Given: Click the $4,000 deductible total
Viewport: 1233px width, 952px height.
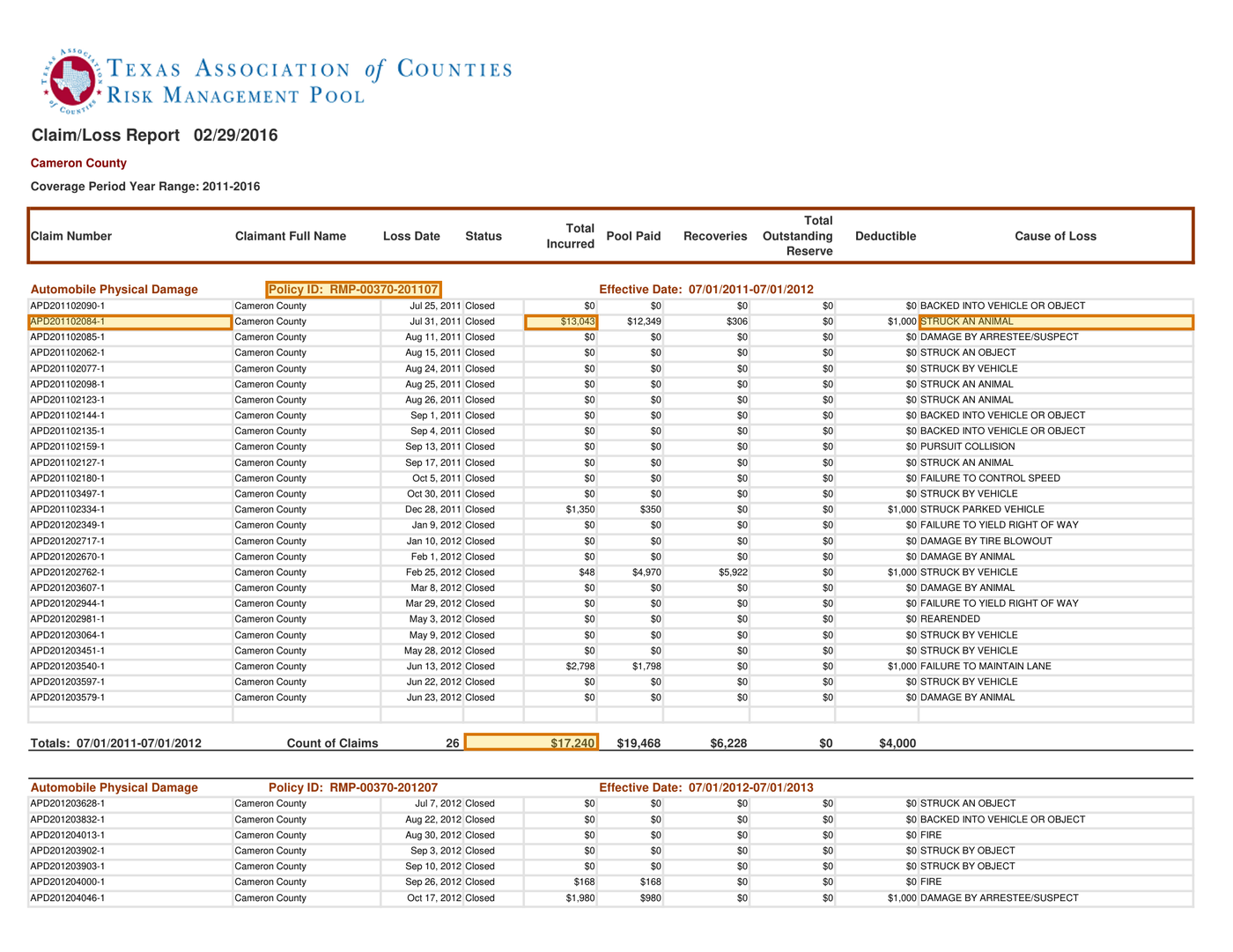Looking at the screenshot, I should click(897, 743).
